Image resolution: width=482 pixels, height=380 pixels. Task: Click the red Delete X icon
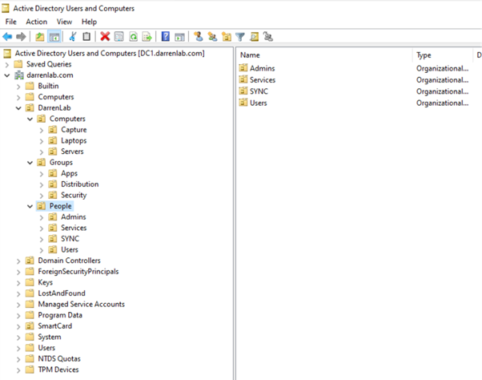(x=105, y=37)
